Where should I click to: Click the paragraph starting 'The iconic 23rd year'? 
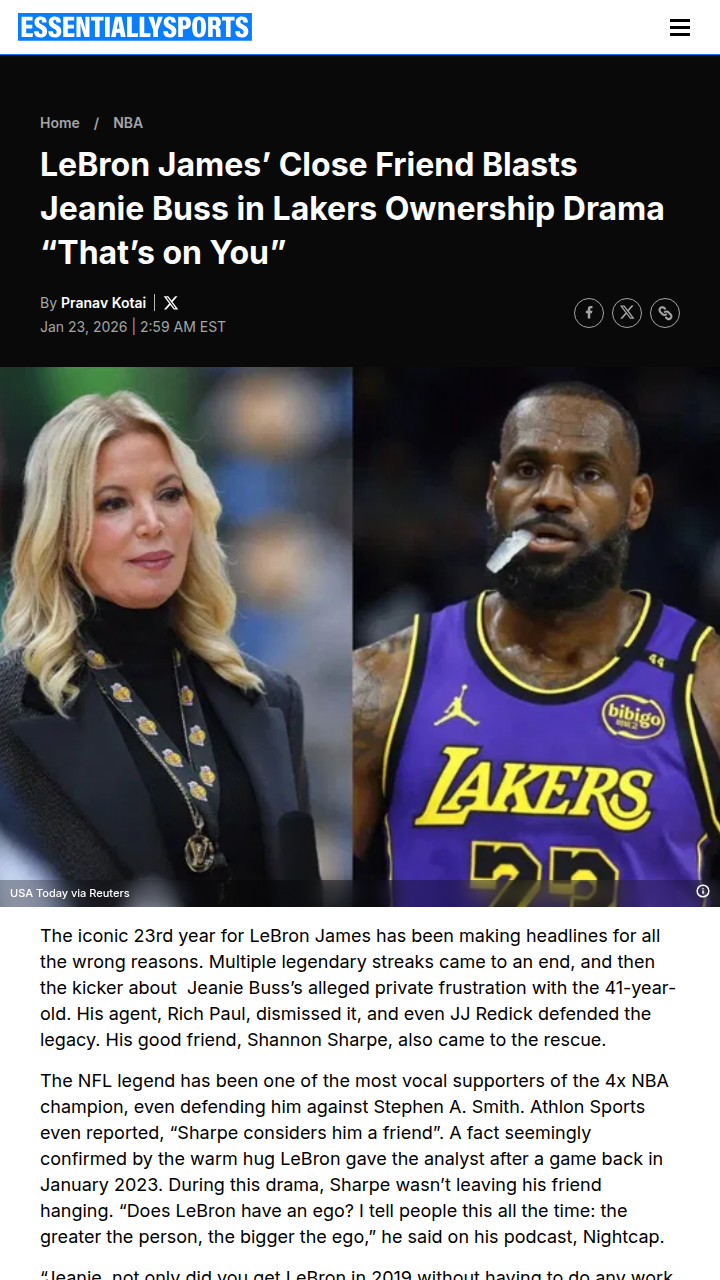[359, 988]
